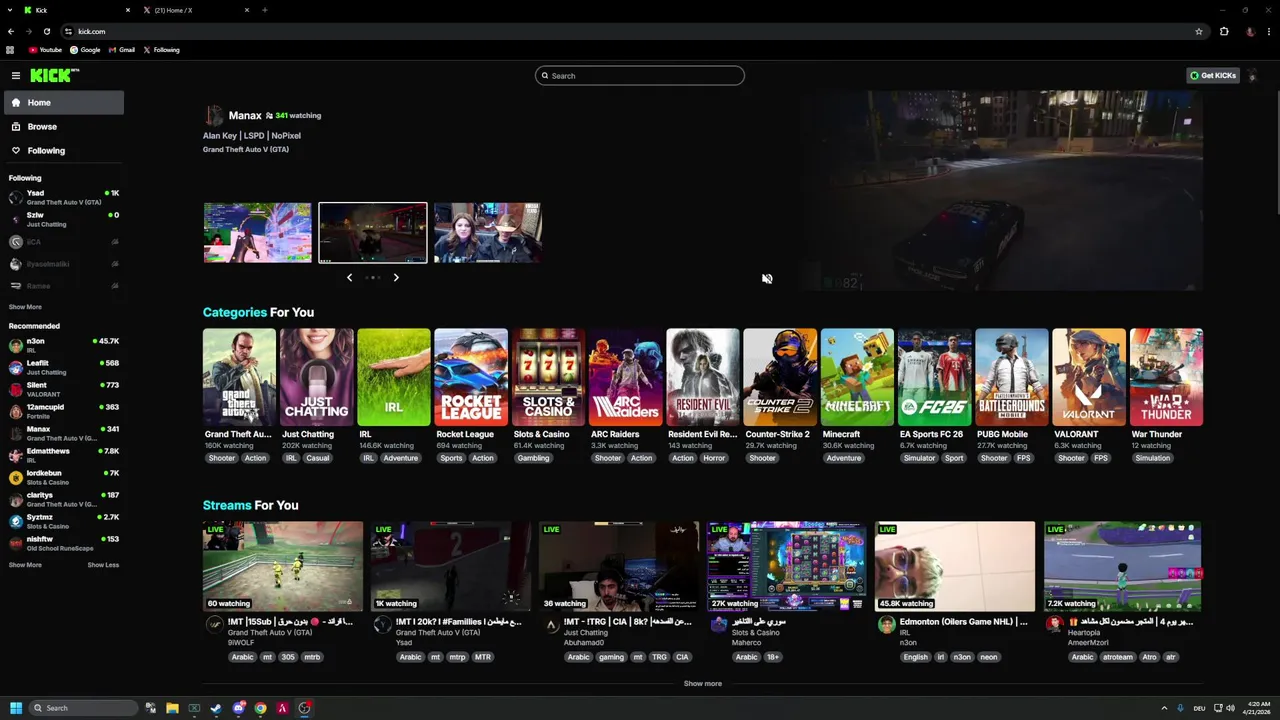Open nishftw Old School RuneScape channel
Image resolution: width=1280 pixels, height=720 pixels.
pos(64,543)
